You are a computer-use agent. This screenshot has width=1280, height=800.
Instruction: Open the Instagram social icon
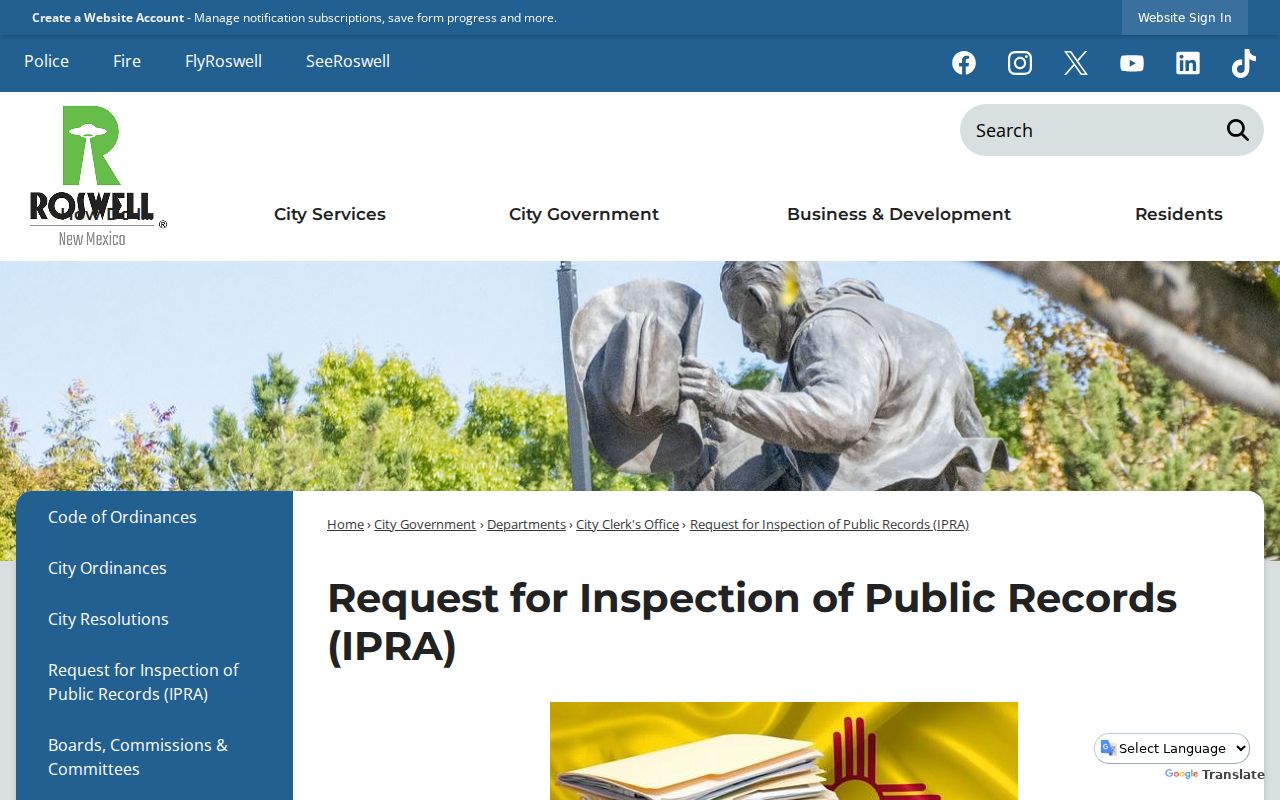pyautogui.click(x=1020, y=63)
